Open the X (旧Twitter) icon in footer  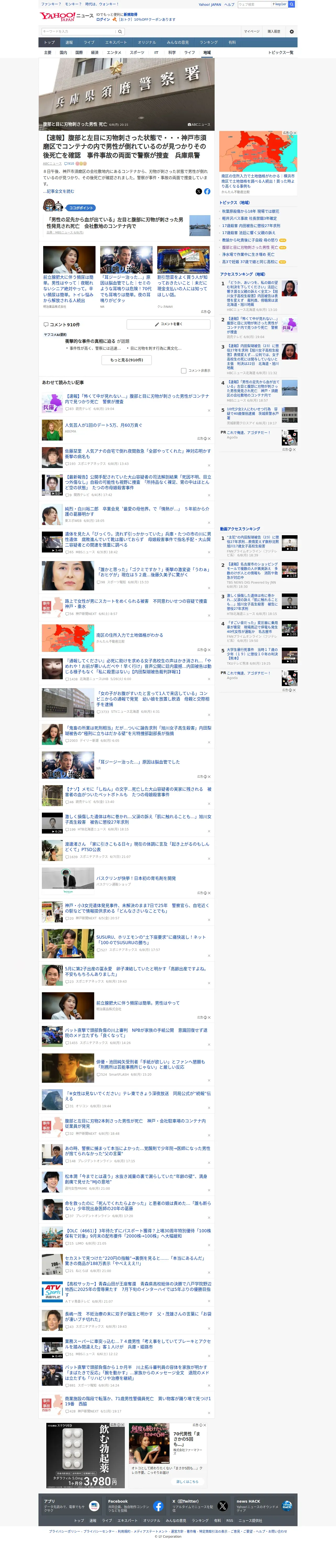223,1506
